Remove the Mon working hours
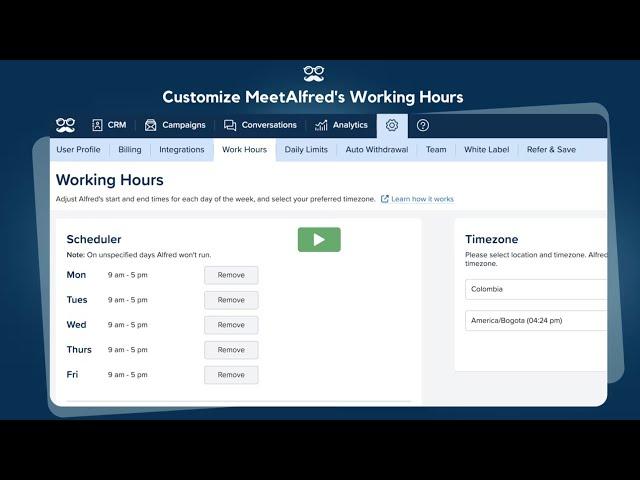The image size is (640, 480). (231, 275)
